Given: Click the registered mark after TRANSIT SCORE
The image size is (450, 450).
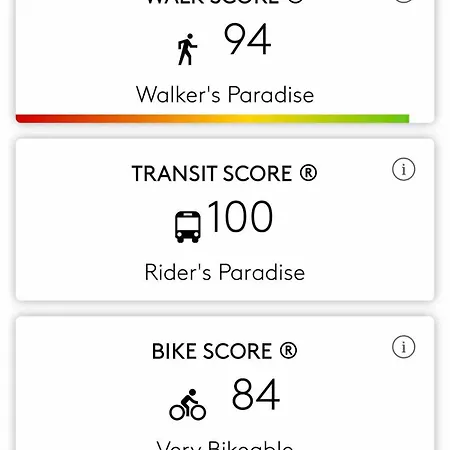Looking at the screenshot, I should click(x=308, y=173).
